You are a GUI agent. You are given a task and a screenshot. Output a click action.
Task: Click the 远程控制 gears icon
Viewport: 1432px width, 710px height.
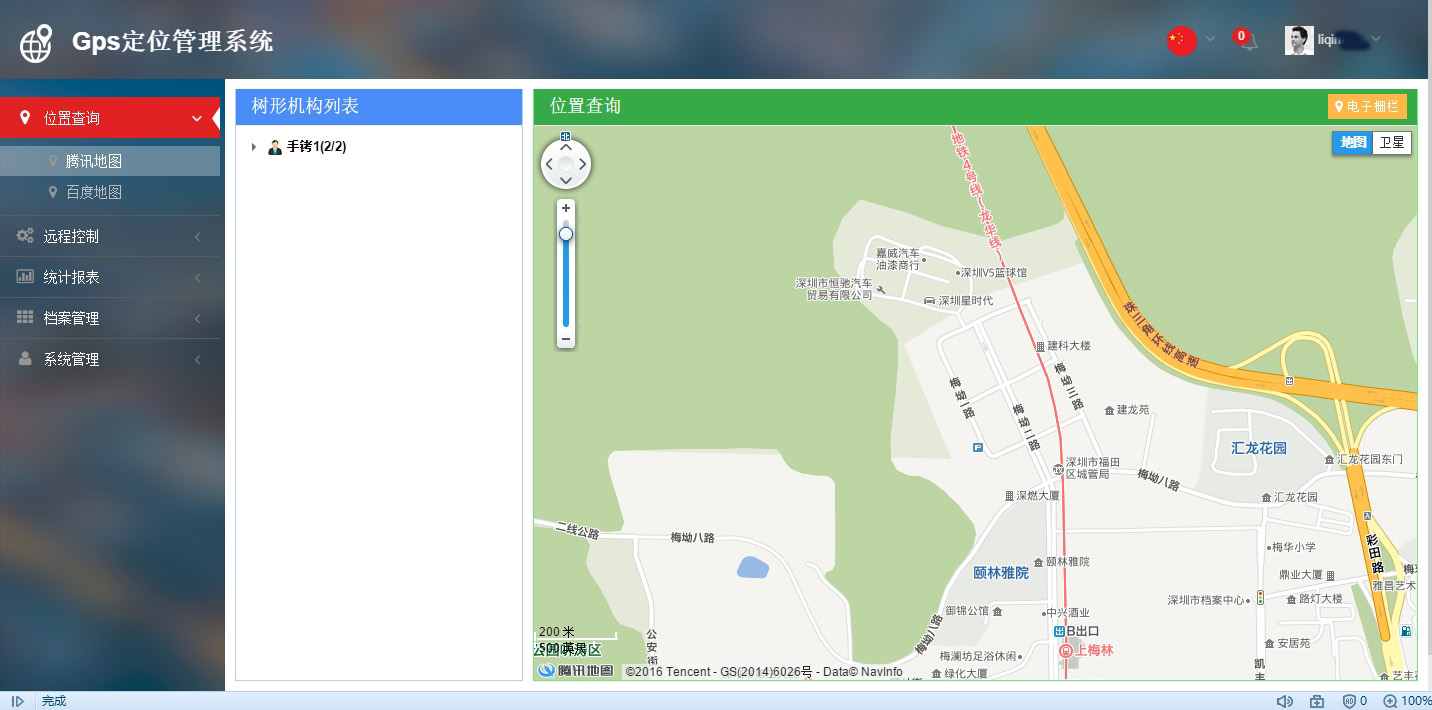pyautogui.click(x=25, y=236)
